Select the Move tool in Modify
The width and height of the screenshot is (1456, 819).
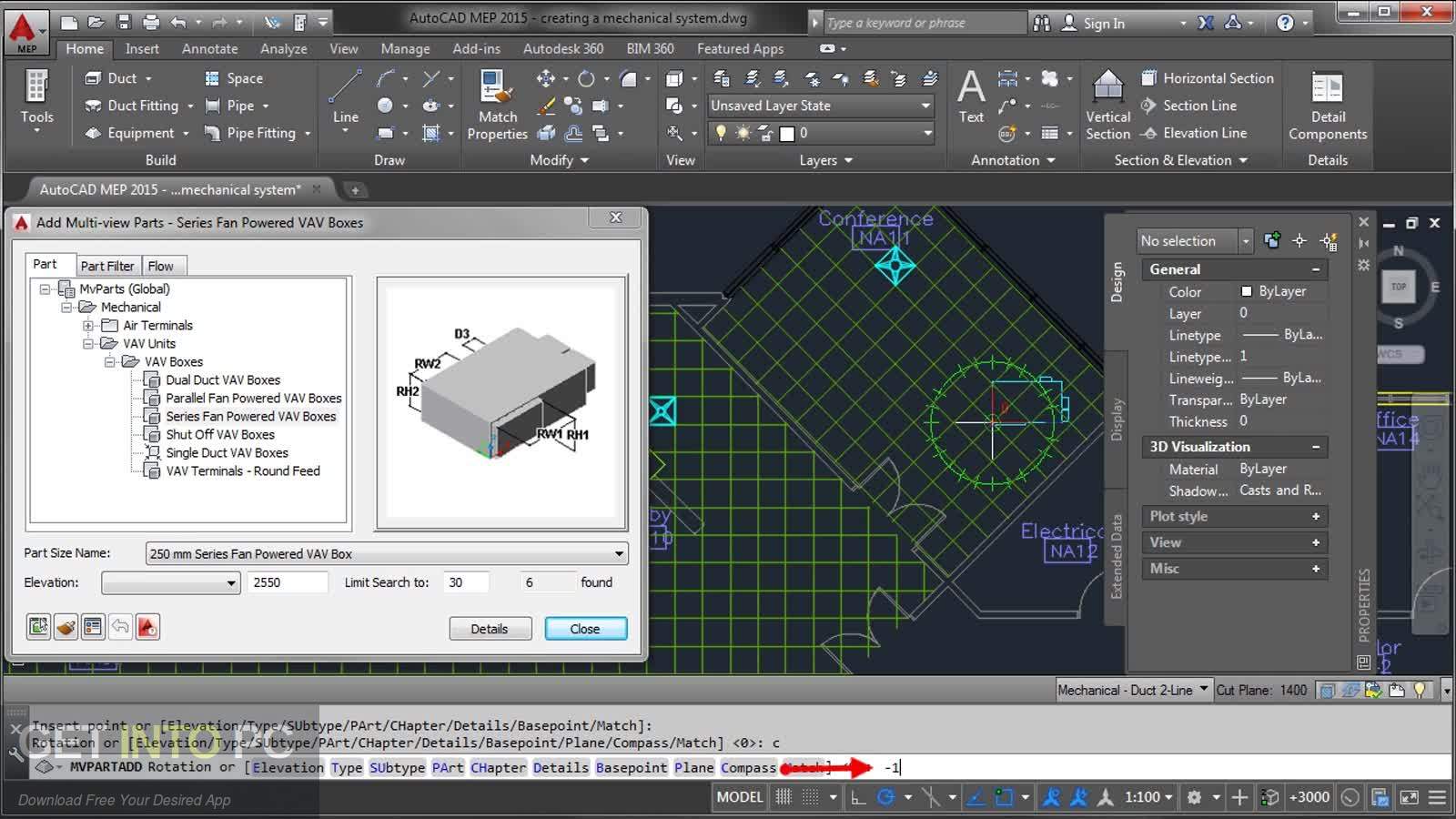coord(545,79)
